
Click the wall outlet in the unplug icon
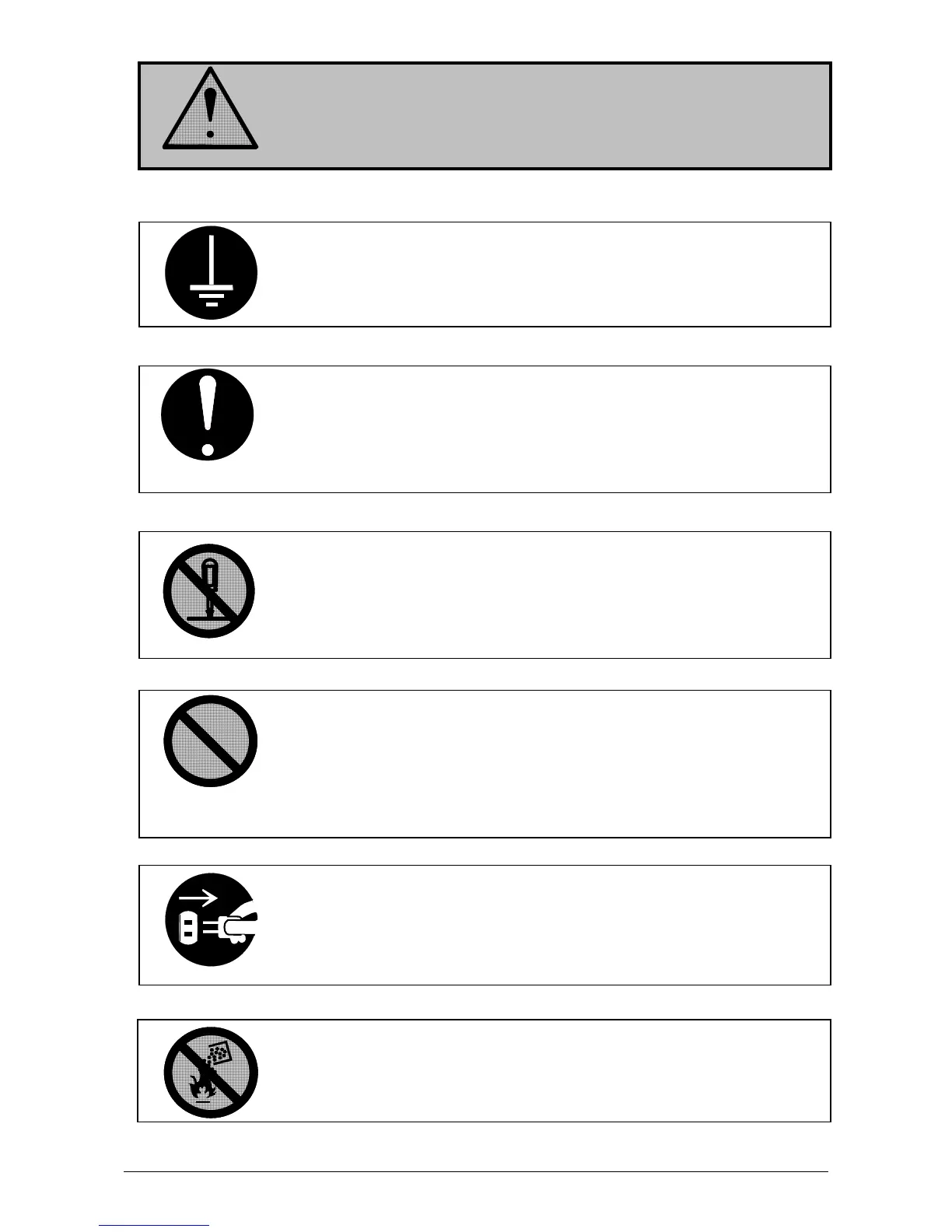(187, 927)
